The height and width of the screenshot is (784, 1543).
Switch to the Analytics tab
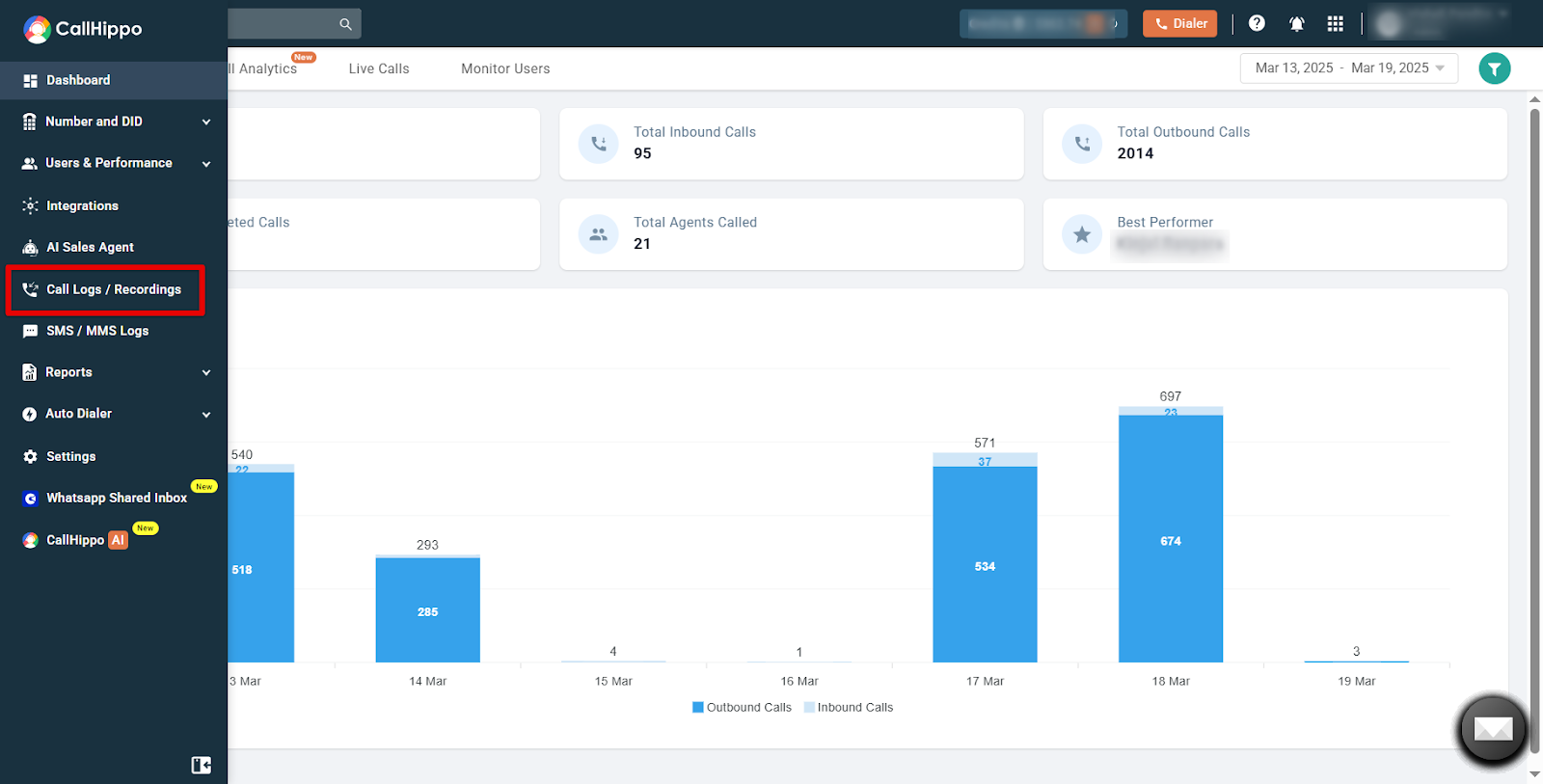coord(263,68)
